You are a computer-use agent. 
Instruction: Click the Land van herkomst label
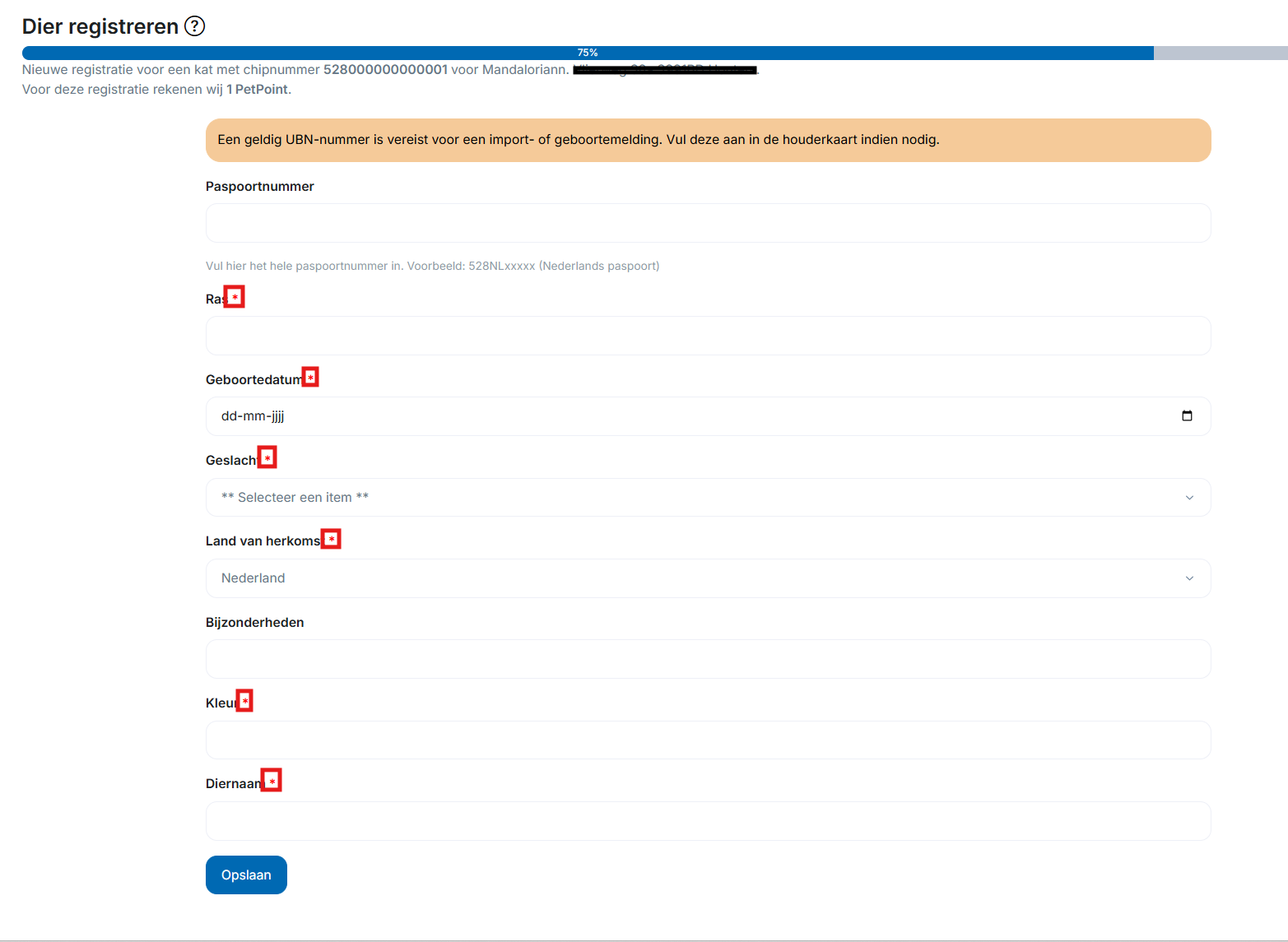263,541
